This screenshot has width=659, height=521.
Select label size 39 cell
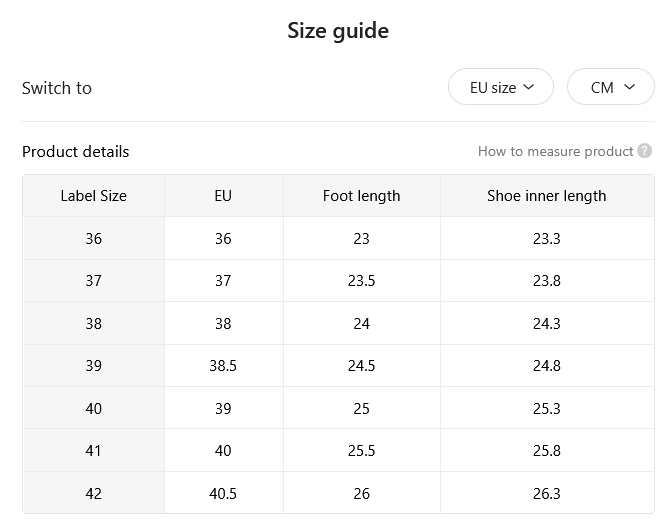[94, 366]
